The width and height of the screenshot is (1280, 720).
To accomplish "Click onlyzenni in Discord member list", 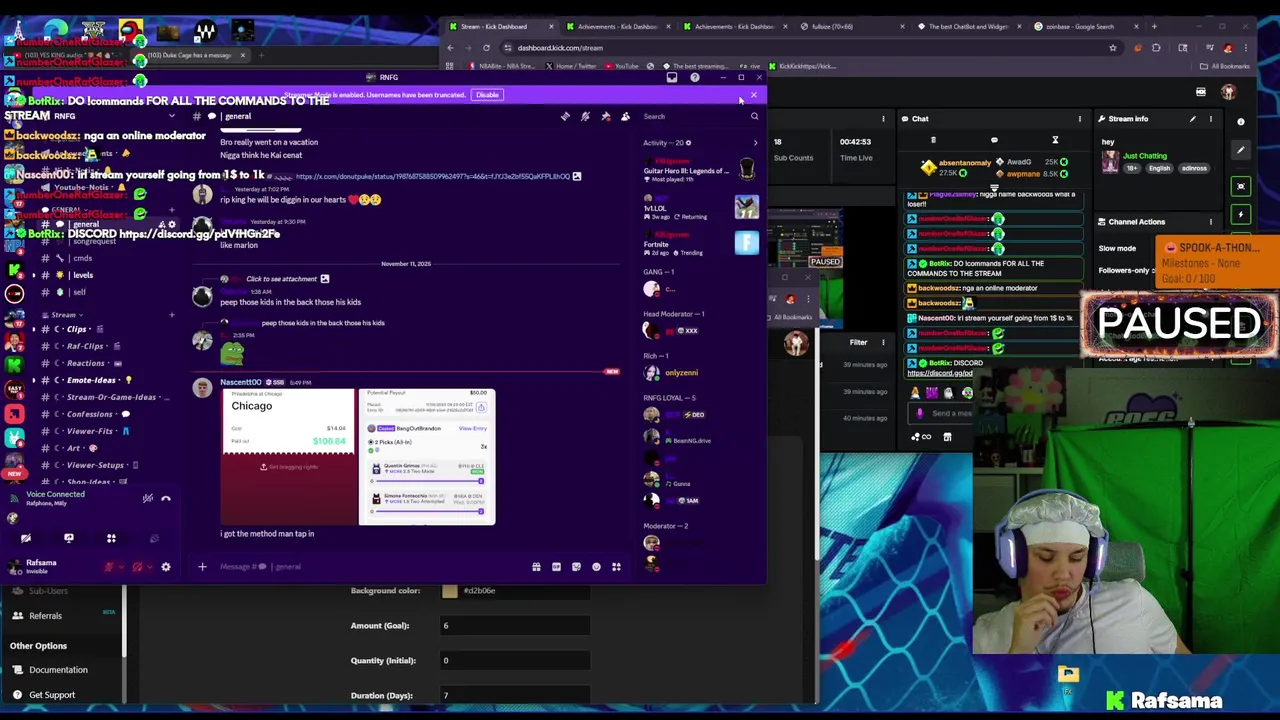I will pyautogui.click(x=681, y=373).
